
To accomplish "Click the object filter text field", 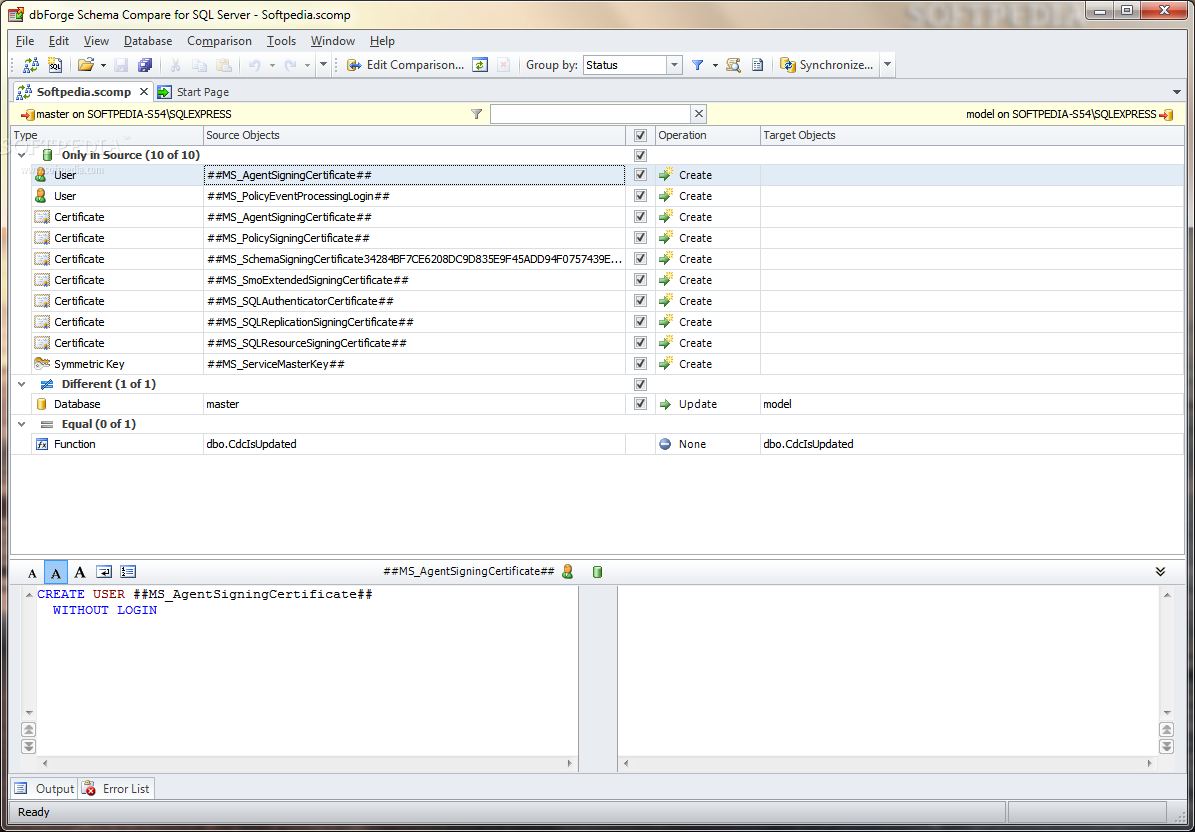I will coord(591,114).
